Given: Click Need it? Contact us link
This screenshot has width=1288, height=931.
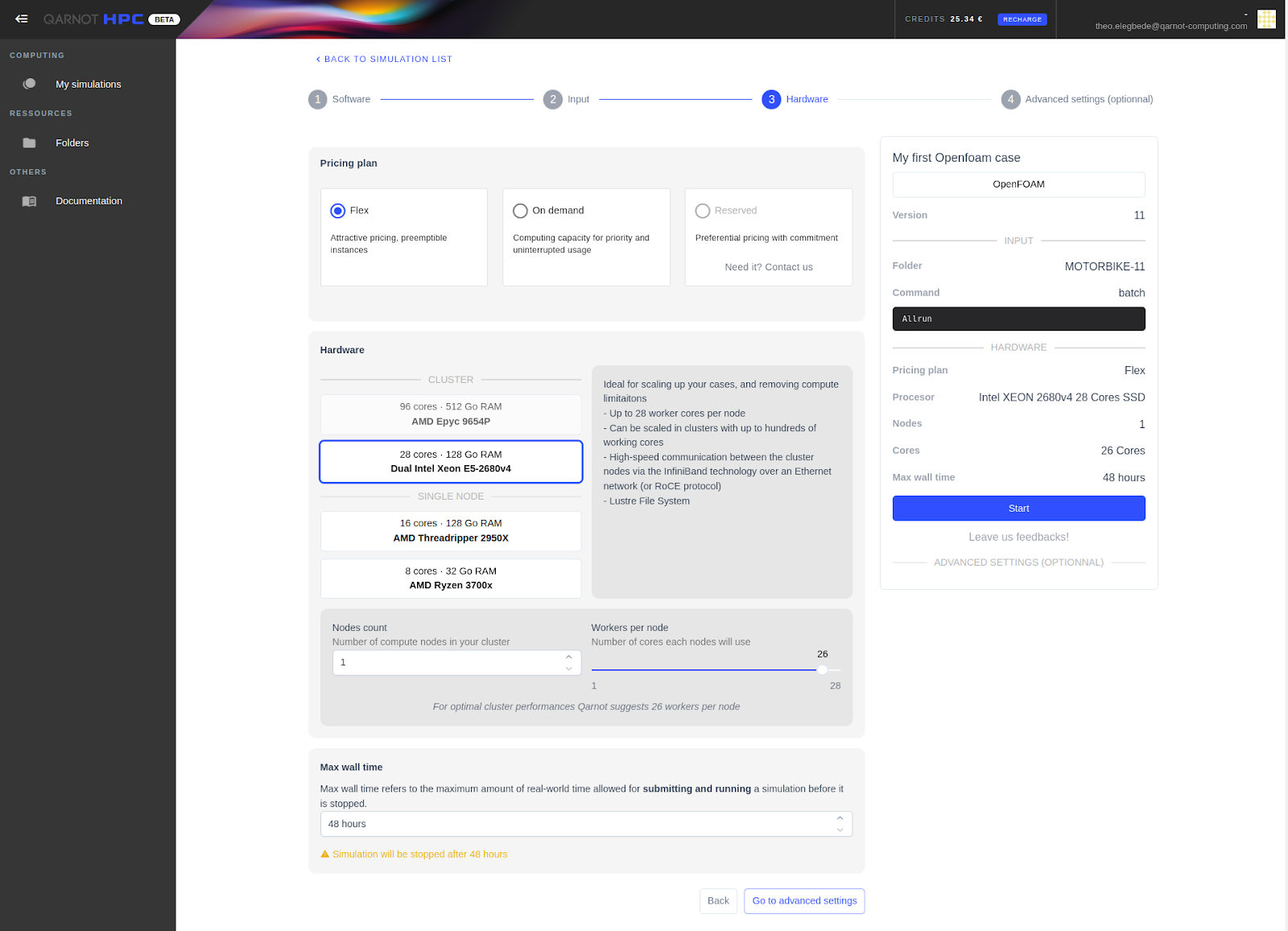Looking at the screenshot, I should coord(769,267).
